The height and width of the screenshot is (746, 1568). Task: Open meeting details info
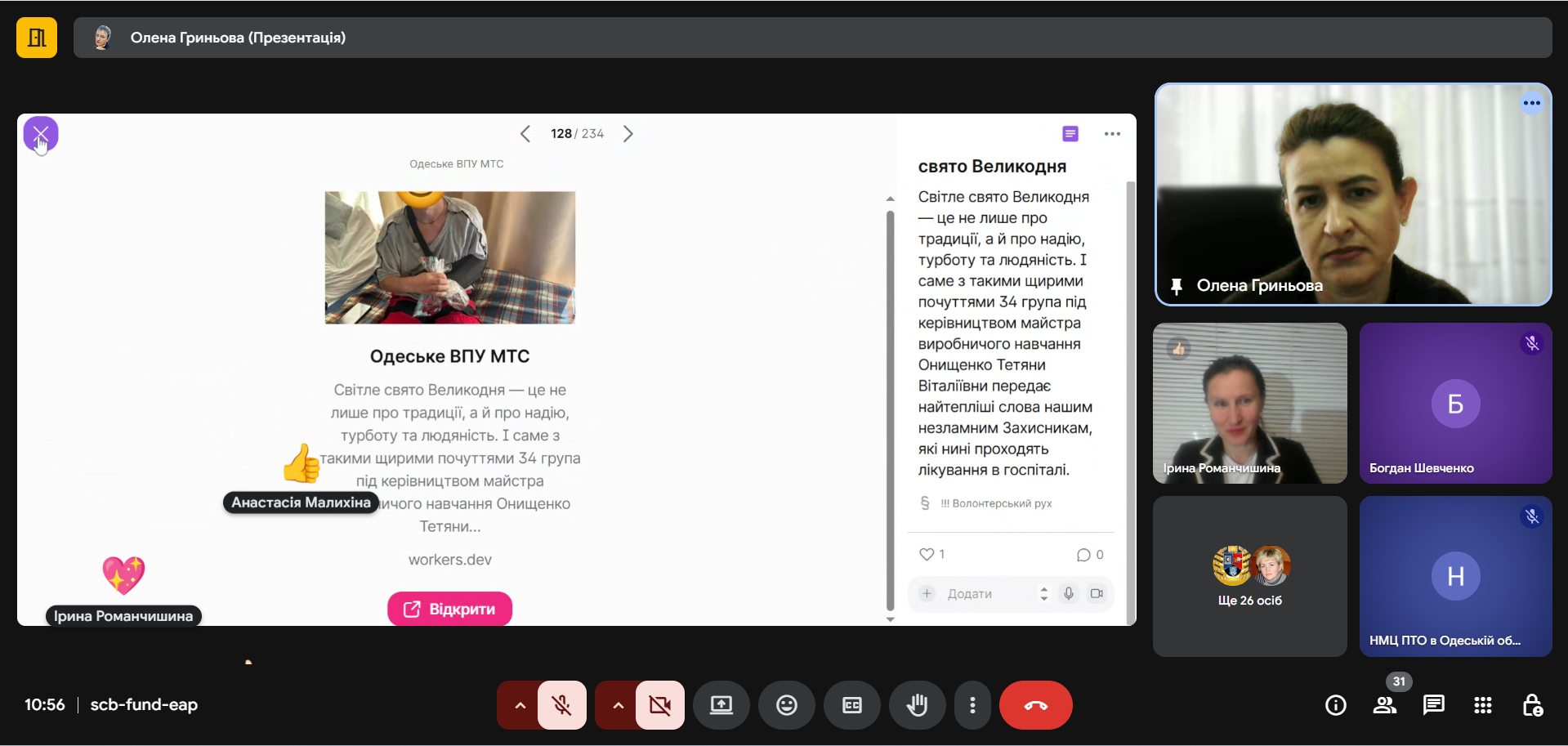click(1335, 705)
